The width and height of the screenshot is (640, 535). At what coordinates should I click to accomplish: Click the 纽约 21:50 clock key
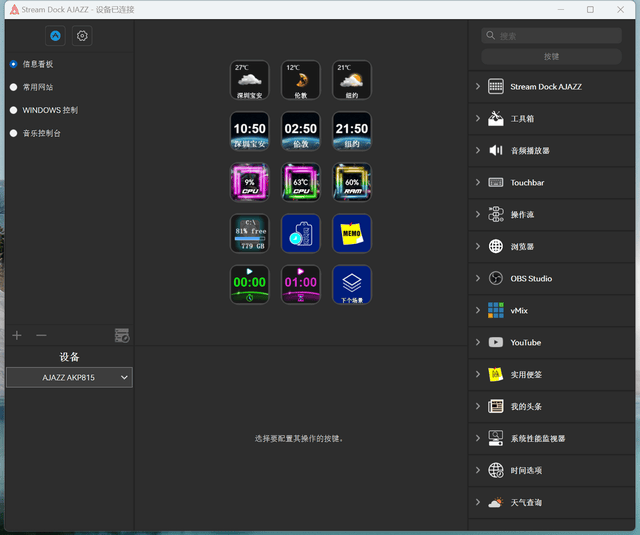pyautogui.click(x=351, y=131)
